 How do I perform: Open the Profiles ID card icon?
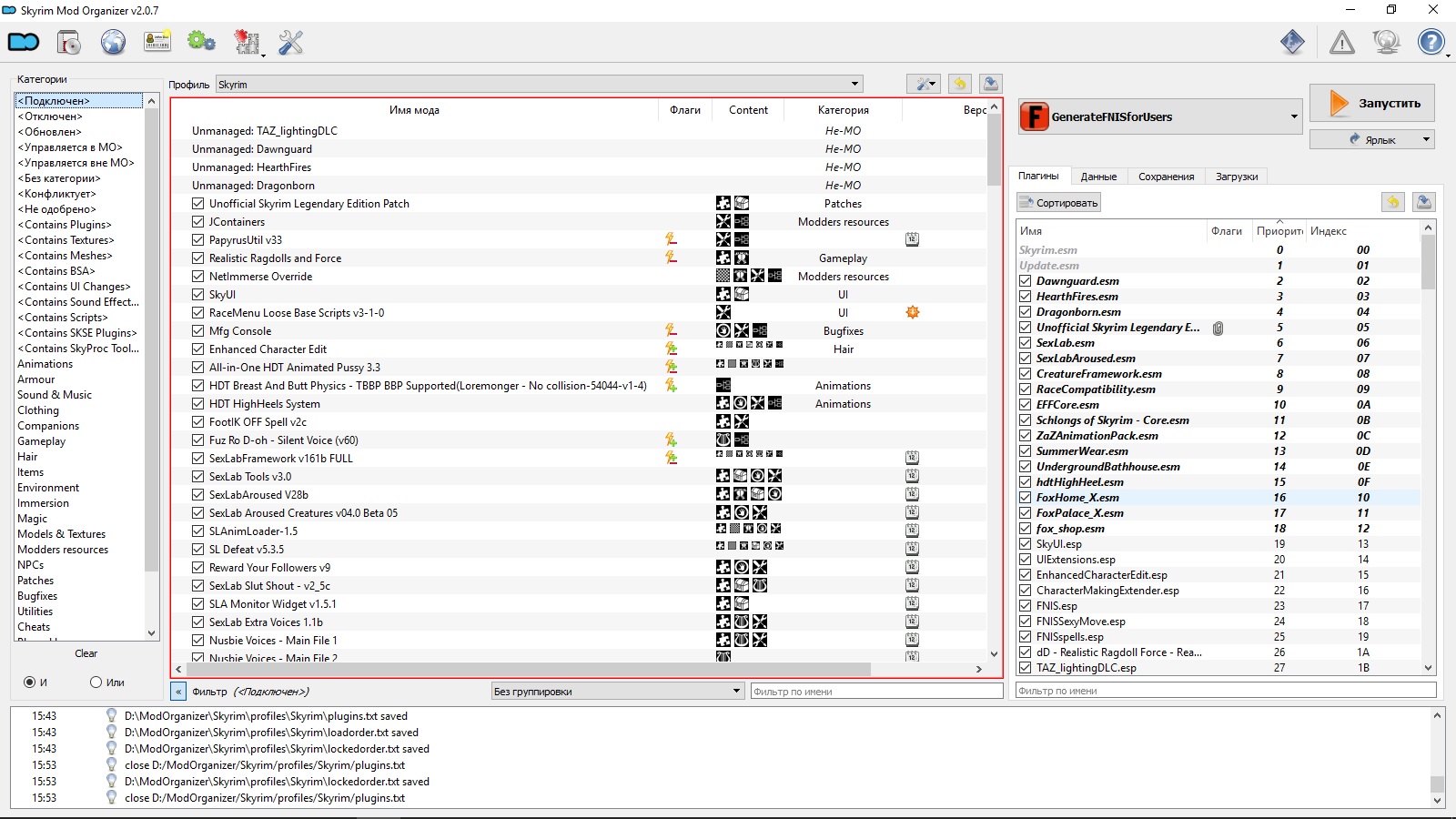[x=157, y=42]
